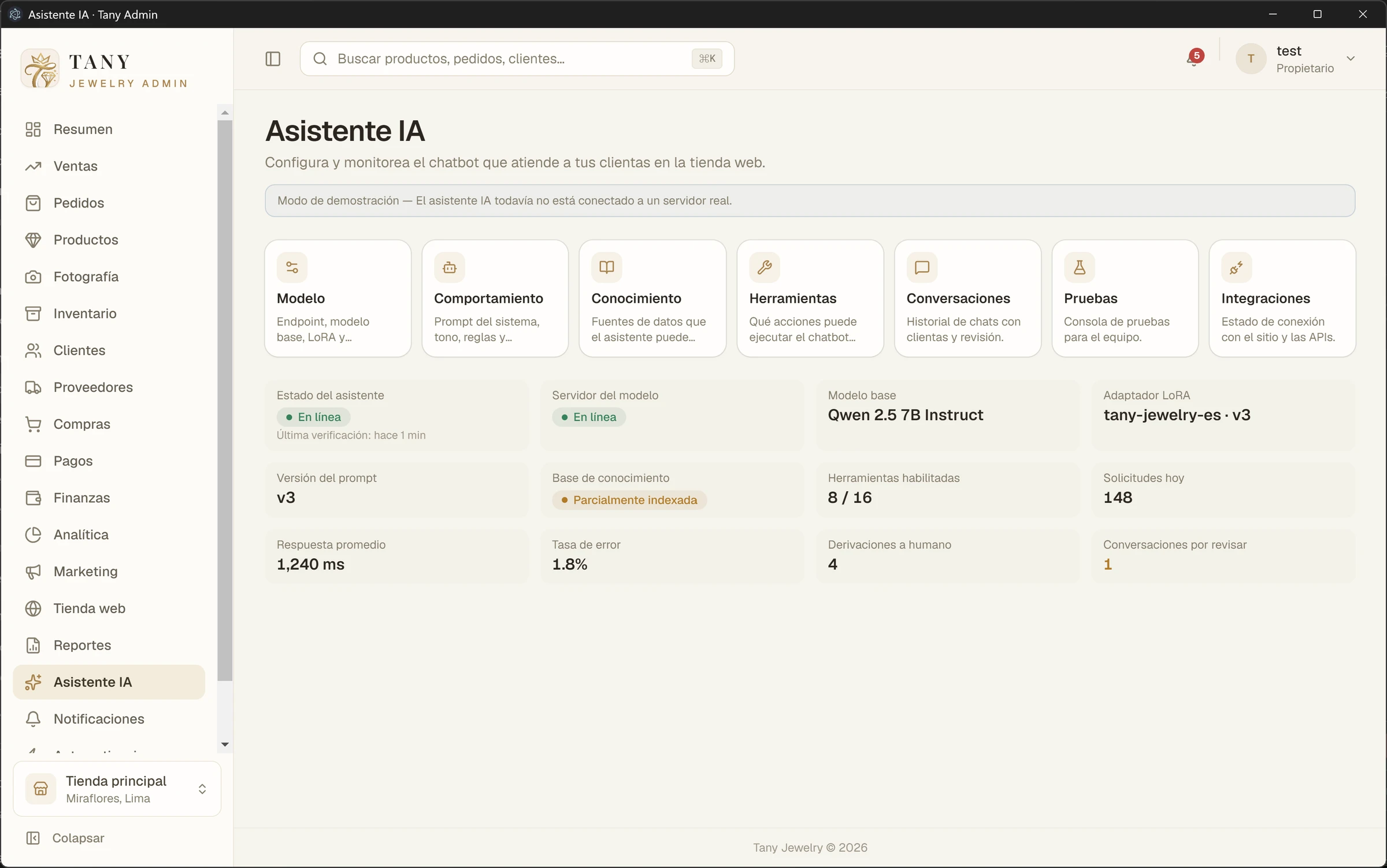Navigate to Productos
Image resolution: width=1387 pixels, height=868 pixels.
click(109, 240)
